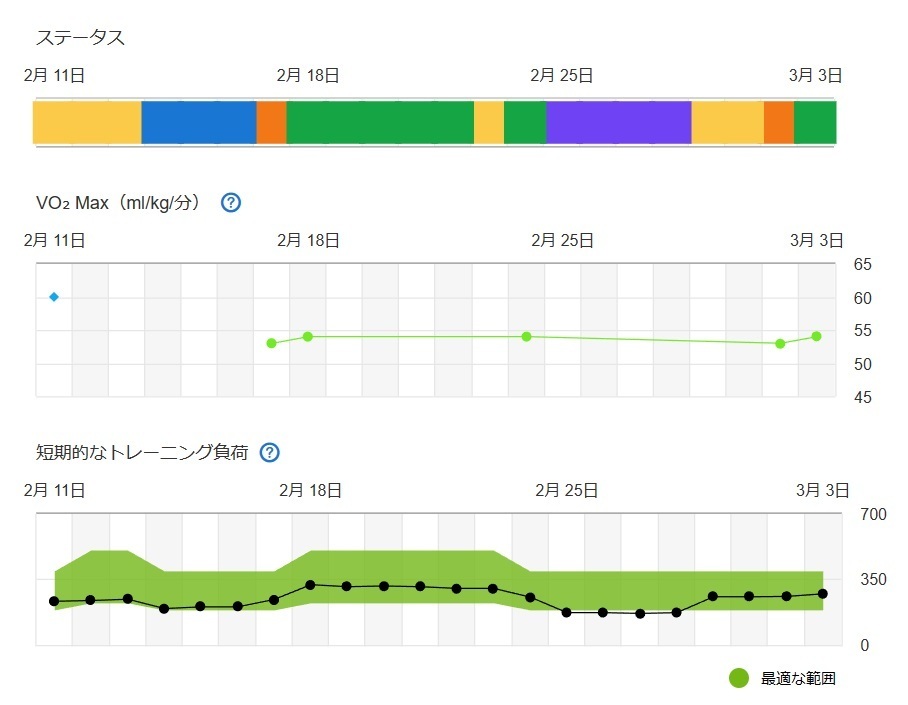Click the green 最適な範囲 legend circle
The width and height of the screenshot is (908, 705).
[738, 678]
